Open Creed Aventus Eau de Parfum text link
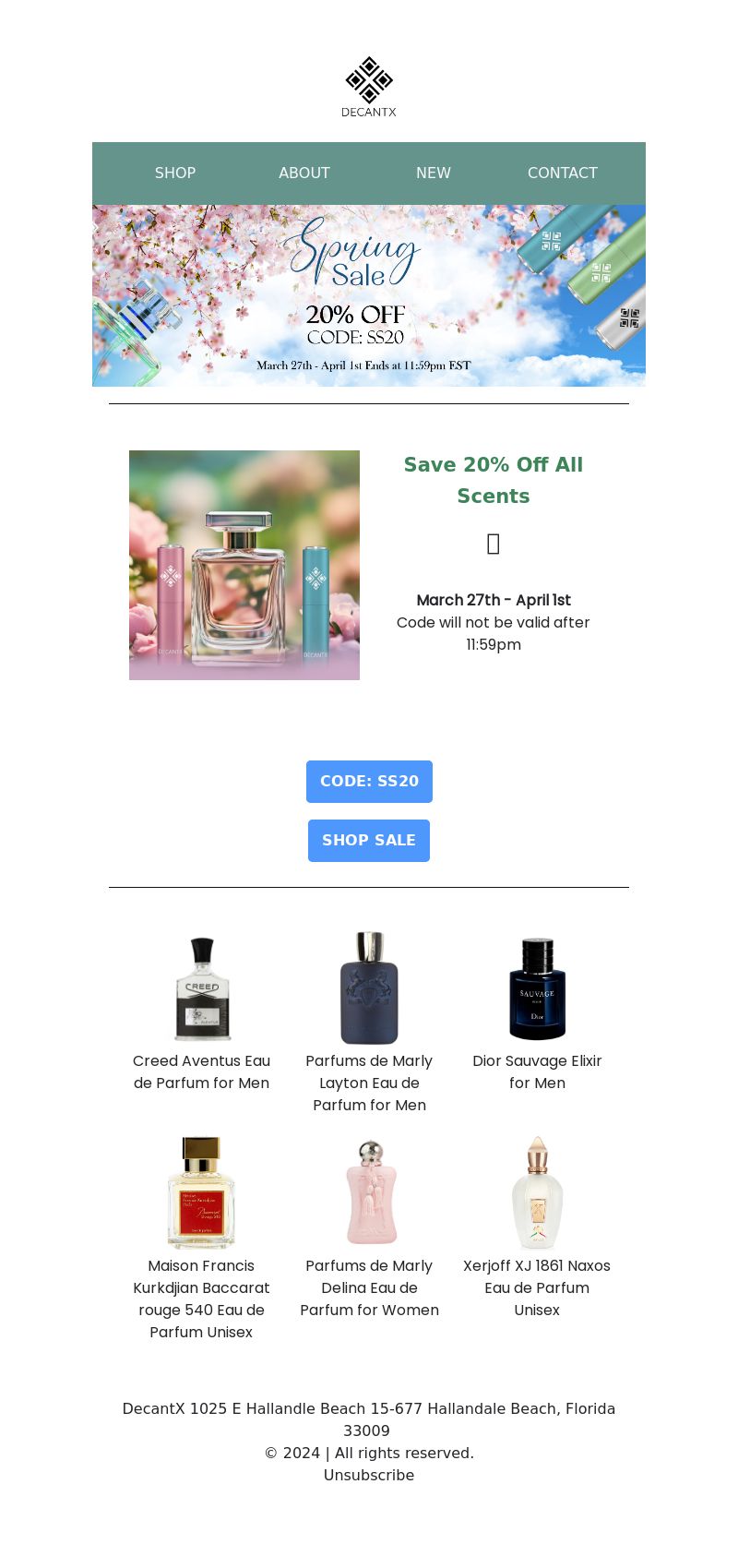Image resolution: width=738 pixels, height=1568 pixels. pos(201,1072)
